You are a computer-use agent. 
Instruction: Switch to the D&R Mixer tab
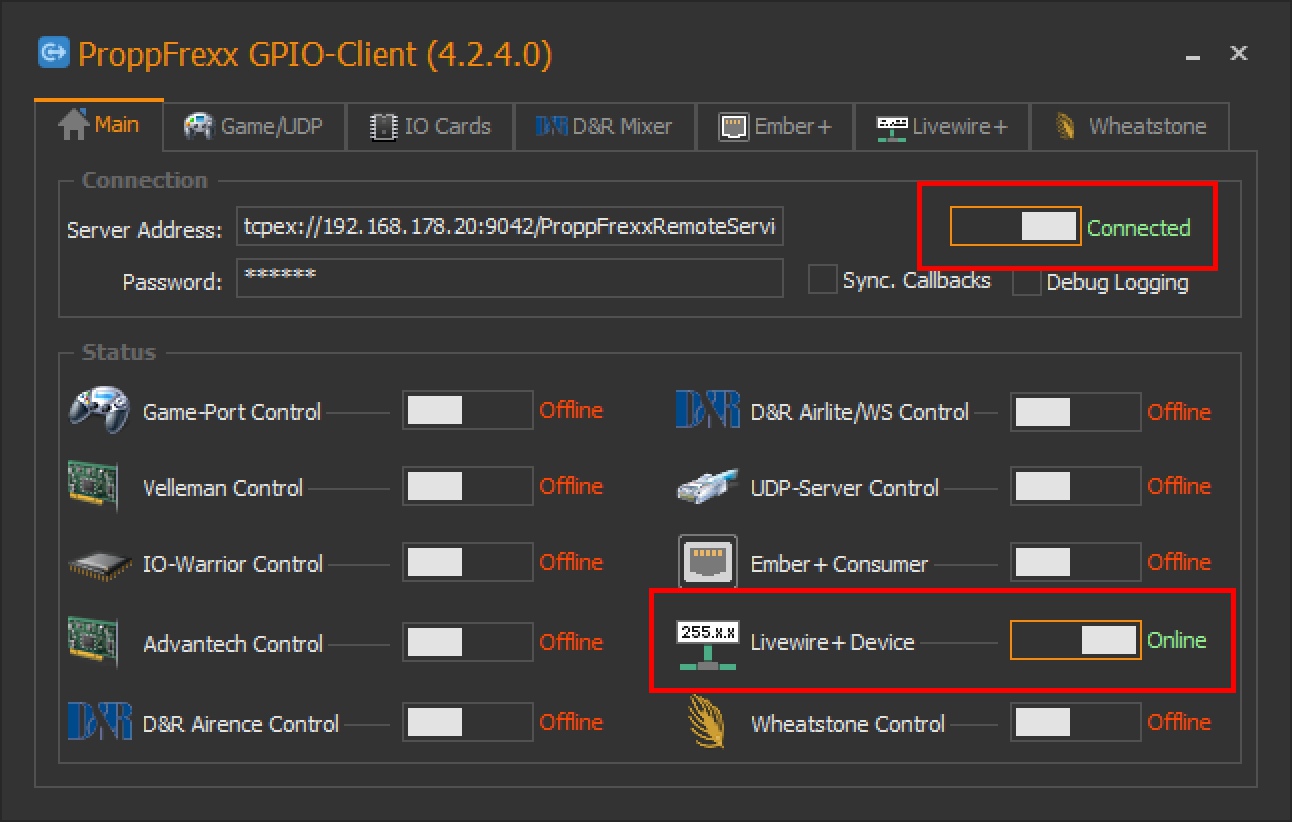coord(604,127)
